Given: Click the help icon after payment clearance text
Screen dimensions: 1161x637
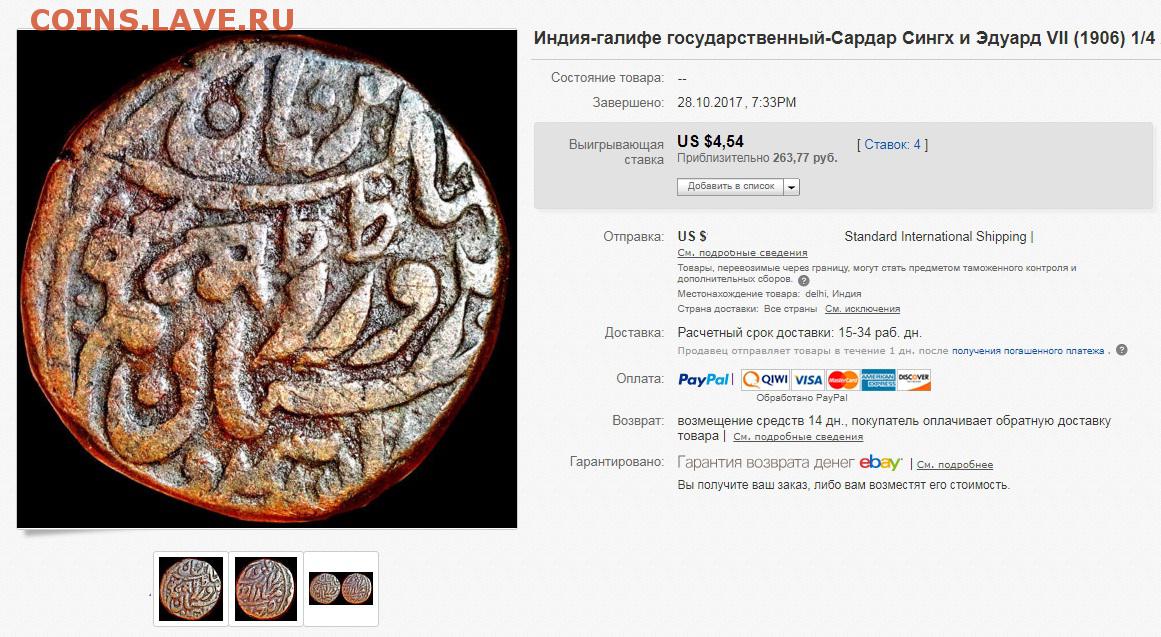Looking at the screenshot, I should [1122, 350].
